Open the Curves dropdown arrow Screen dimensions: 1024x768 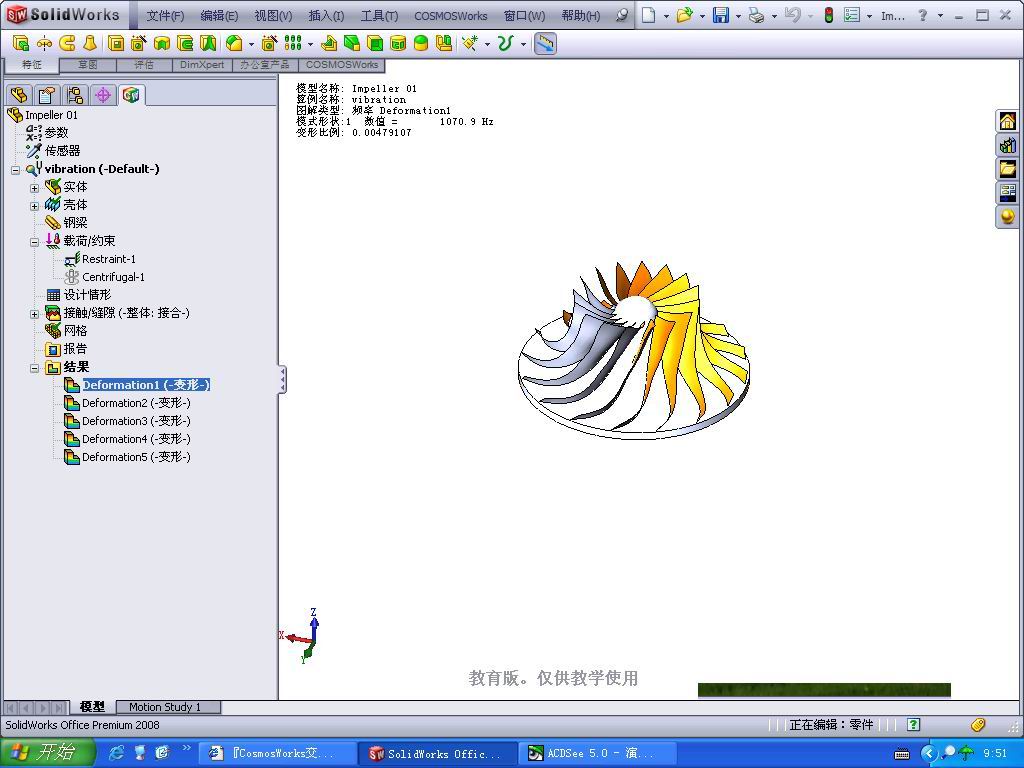tap(523, 44)
